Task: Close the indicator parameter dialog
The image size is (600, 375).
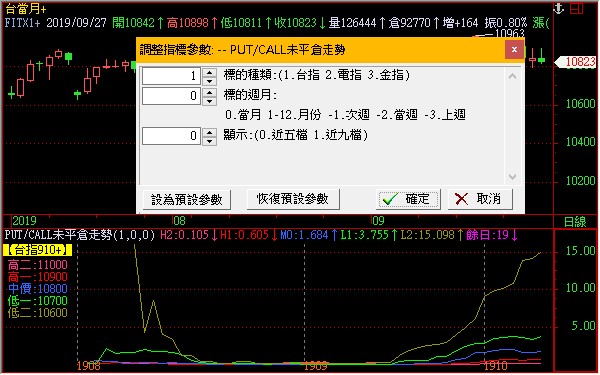Action: (514, 49)
